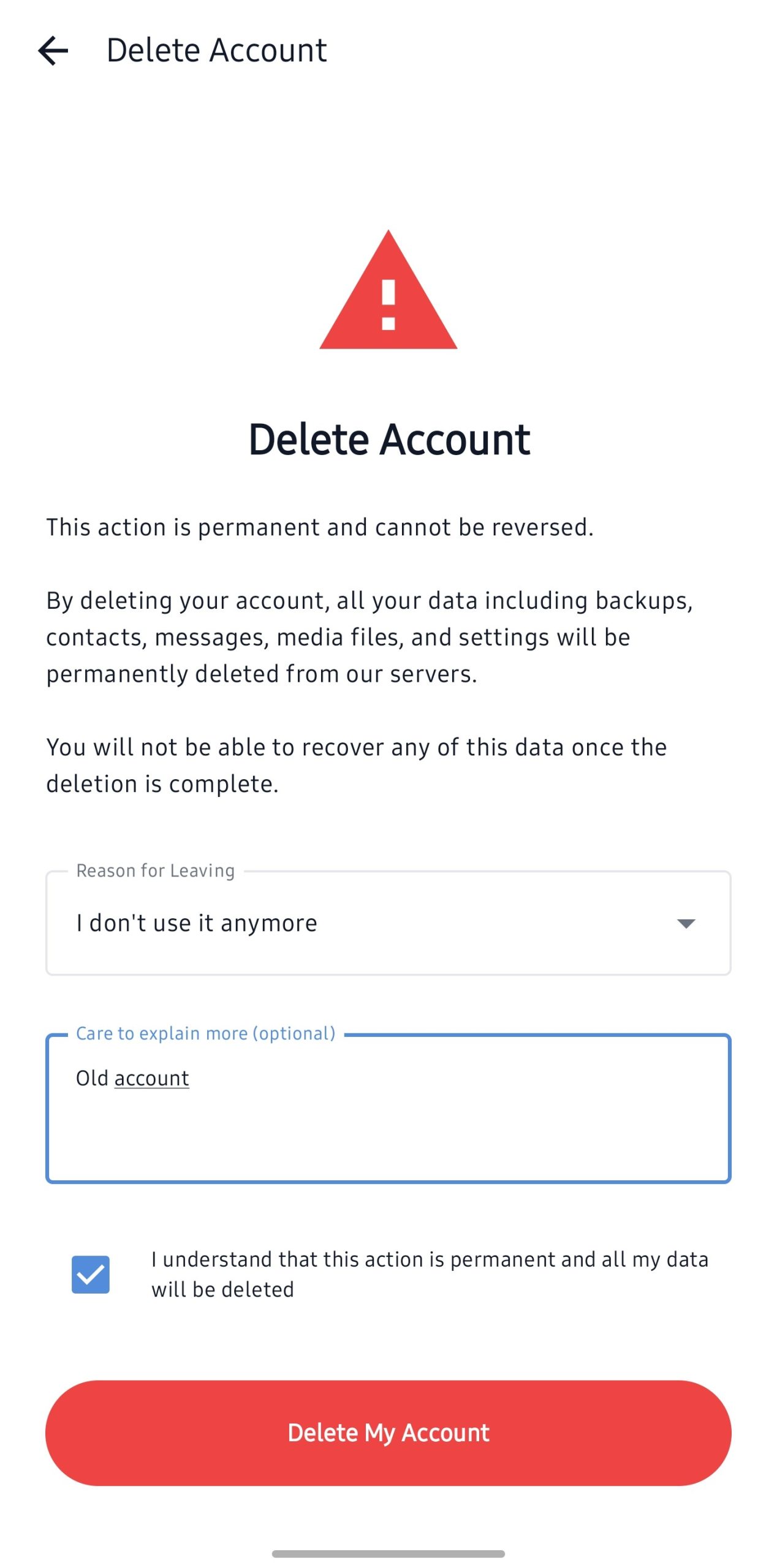Viewport: 777px width, 1568px height.
Task: Click the "I understand that this action" consent text
Action: click(429, 1274)
